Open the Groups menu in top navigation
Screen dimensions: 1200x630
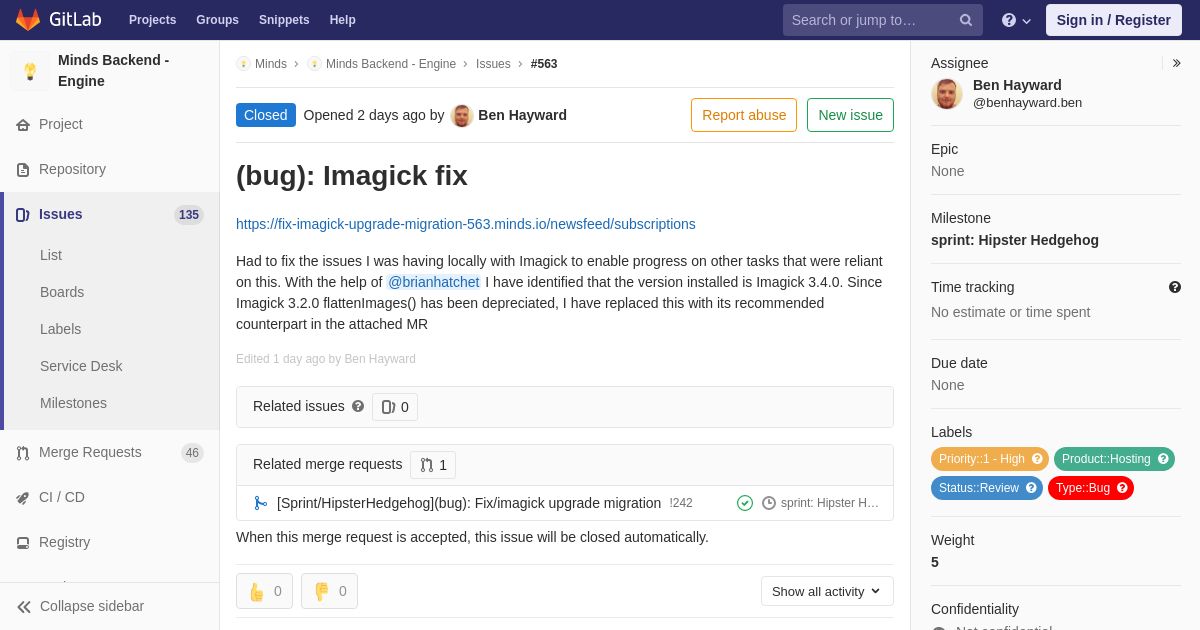217,20
